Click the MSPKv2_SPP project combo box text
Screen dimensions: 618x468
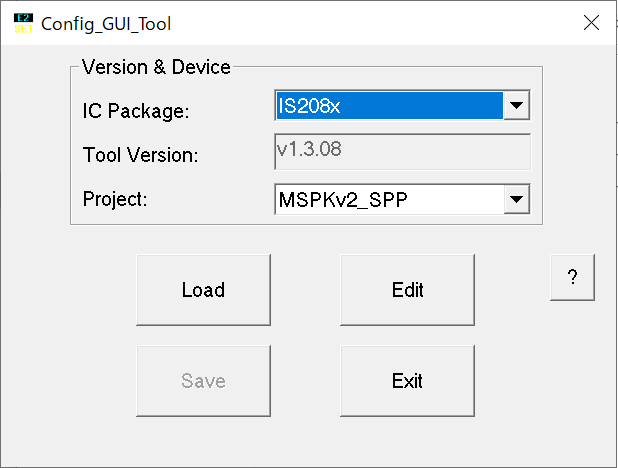(388, 199)
